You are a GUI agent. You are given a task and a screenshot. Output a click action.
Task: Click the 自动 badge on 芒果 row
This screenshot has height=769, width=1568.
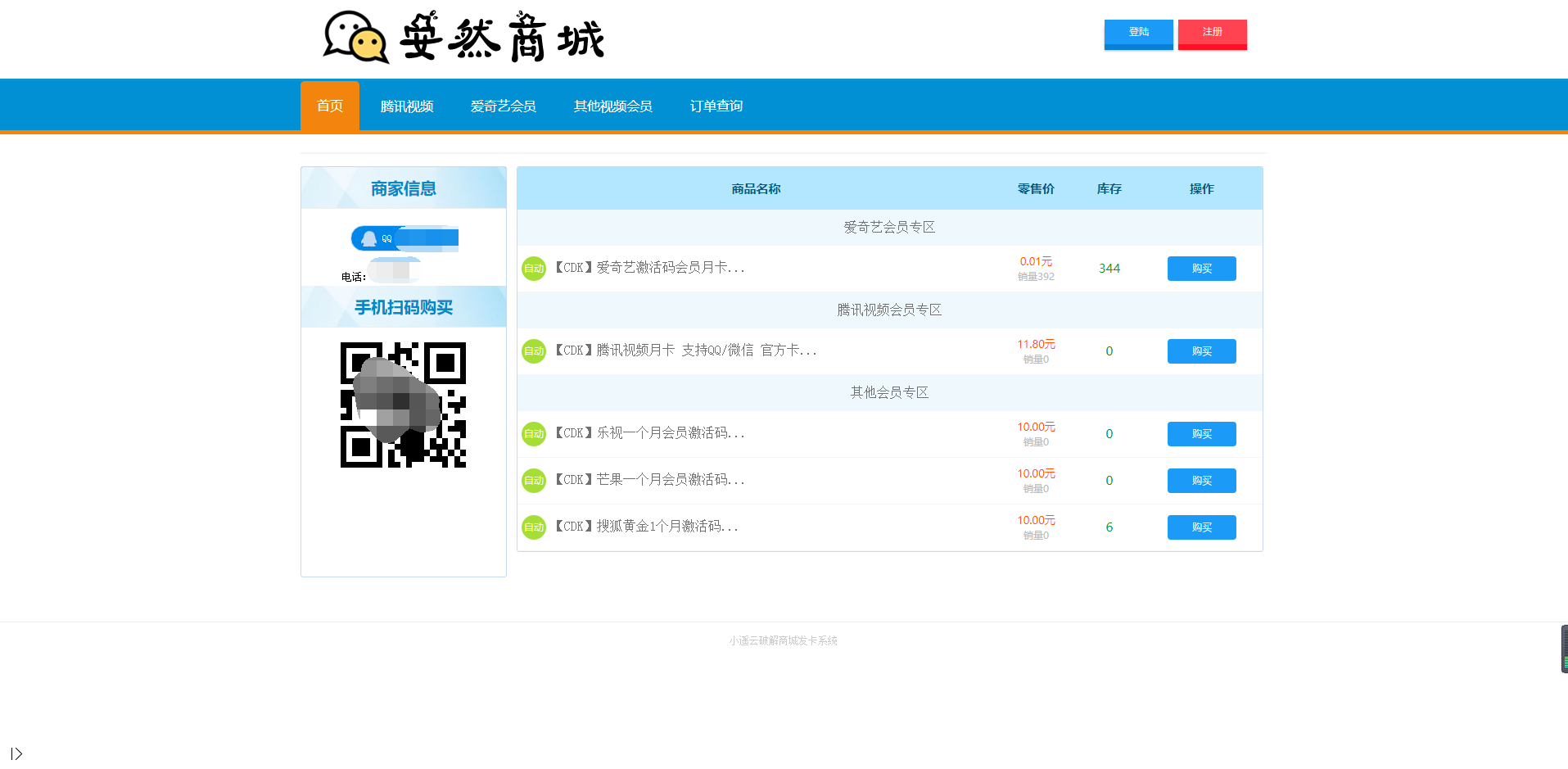534,481
